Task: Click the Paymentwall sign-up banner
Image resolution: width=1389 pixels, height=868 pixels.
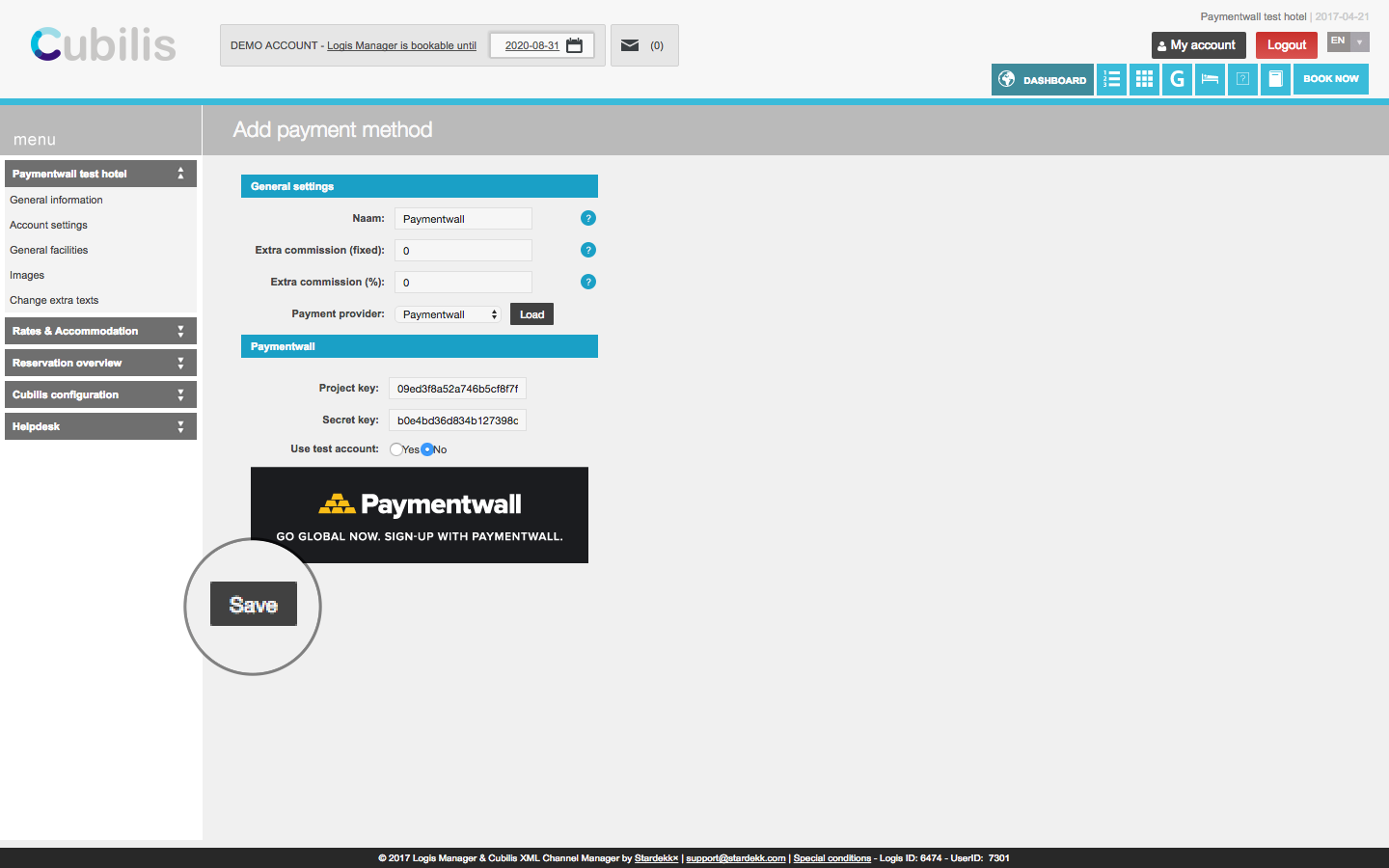Action: point(420,515)
